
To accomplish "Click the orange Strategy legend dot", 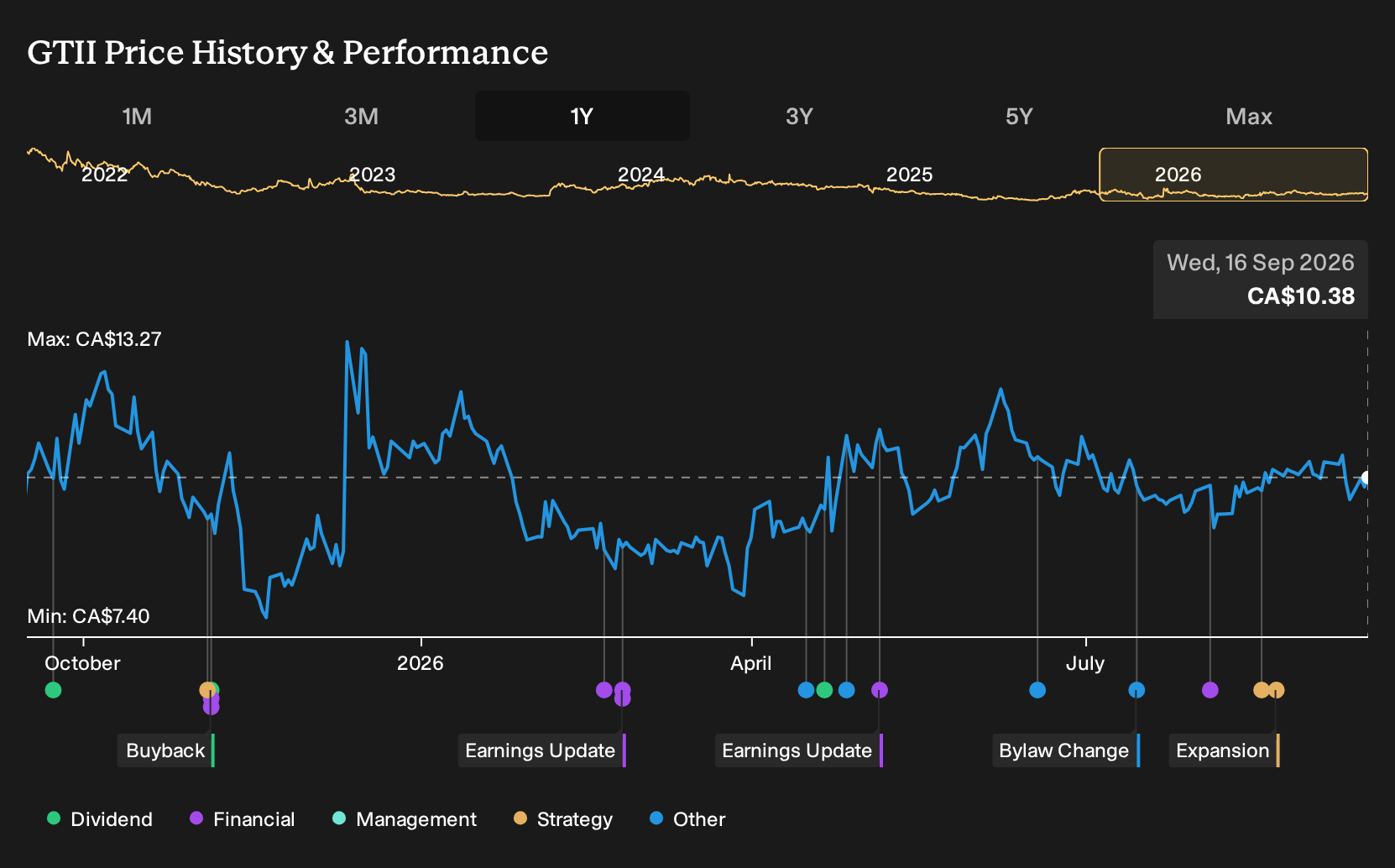I will 520,818.
